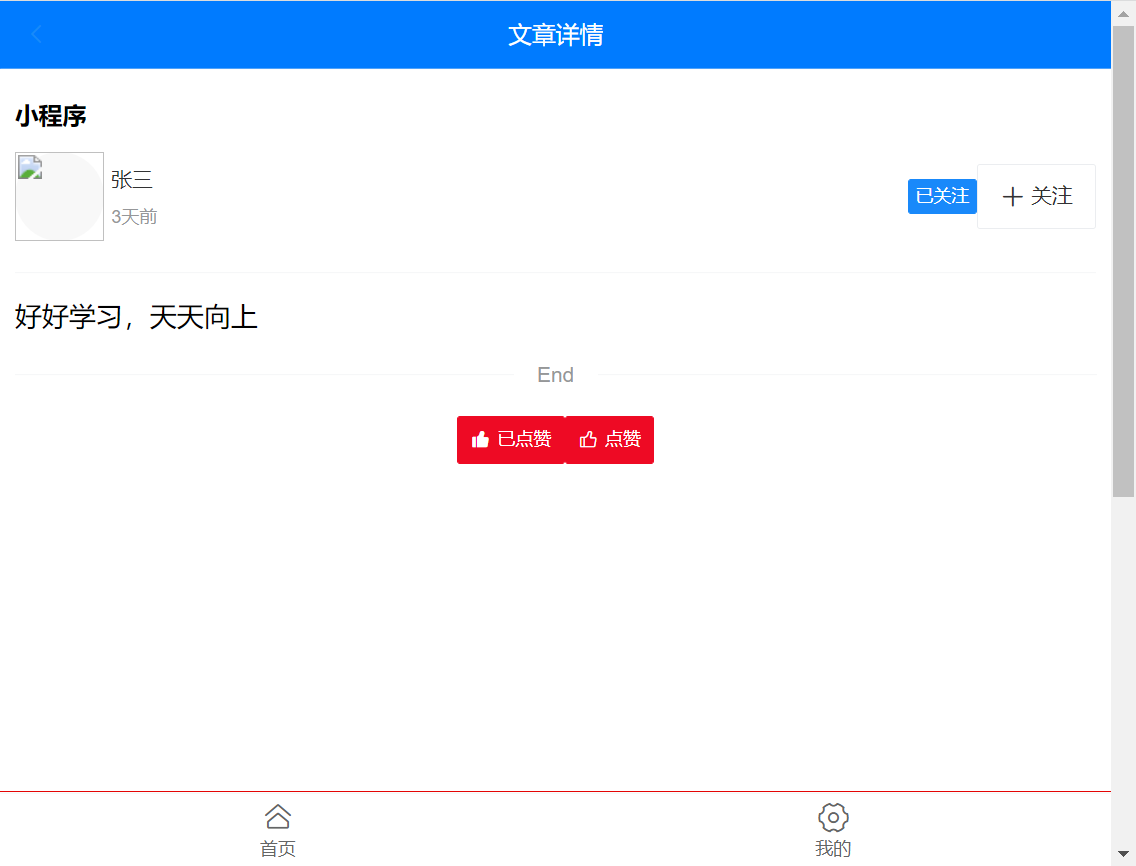This screenshot has height=866, width=1136.
Task: Click the scrollbar down arrow
Action: pos(1123,854)
